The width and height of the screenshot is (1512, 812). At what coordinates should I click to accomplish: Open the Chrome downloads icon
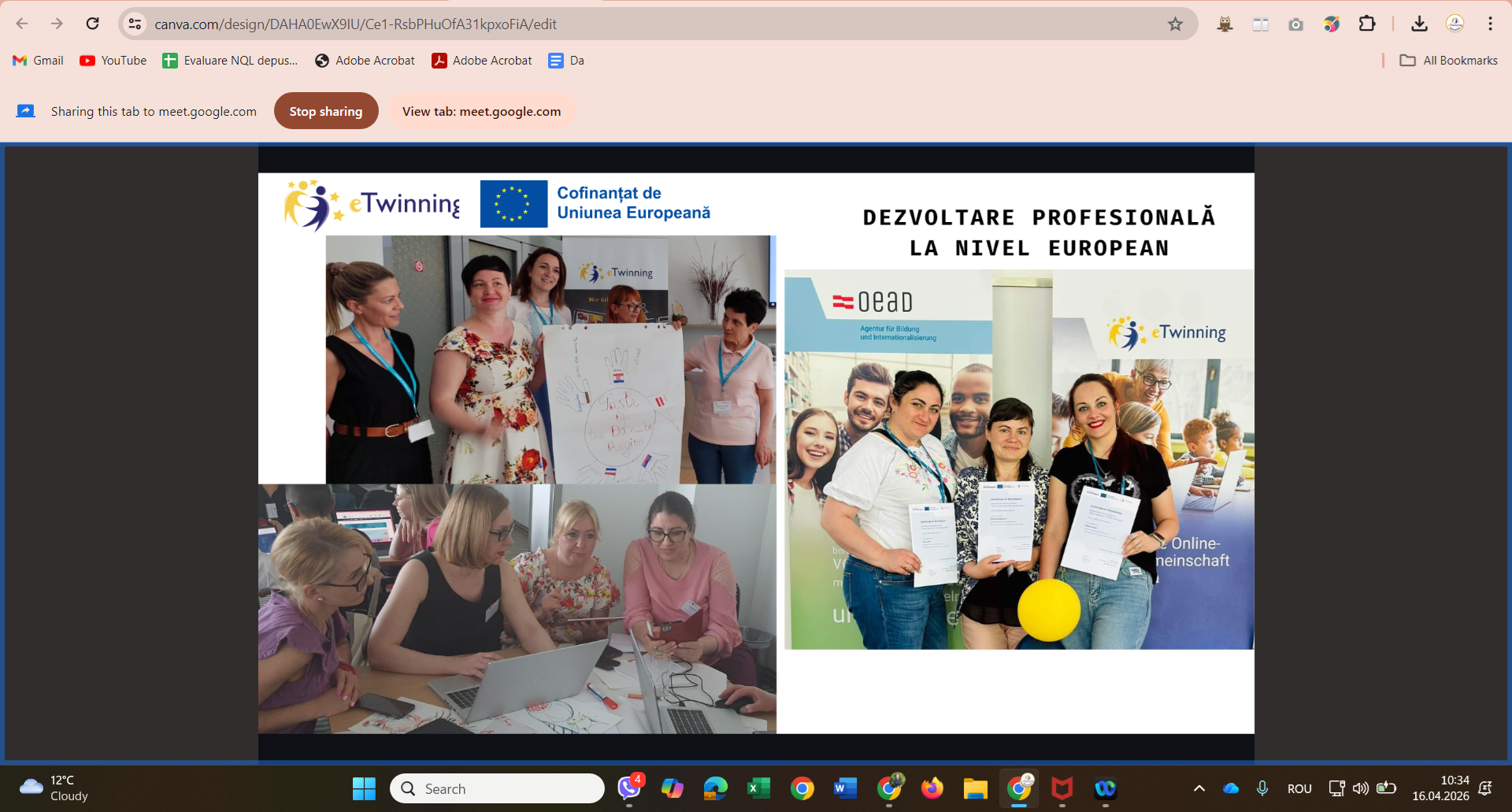[x=1419, y=24]
